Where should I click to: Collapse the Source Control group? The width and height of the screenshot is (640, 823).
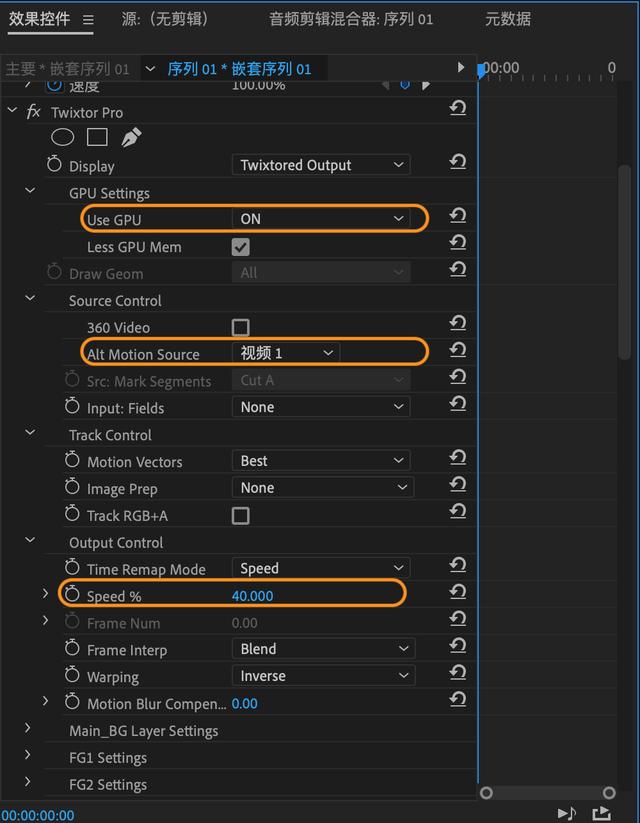click(x=30, y=298)
